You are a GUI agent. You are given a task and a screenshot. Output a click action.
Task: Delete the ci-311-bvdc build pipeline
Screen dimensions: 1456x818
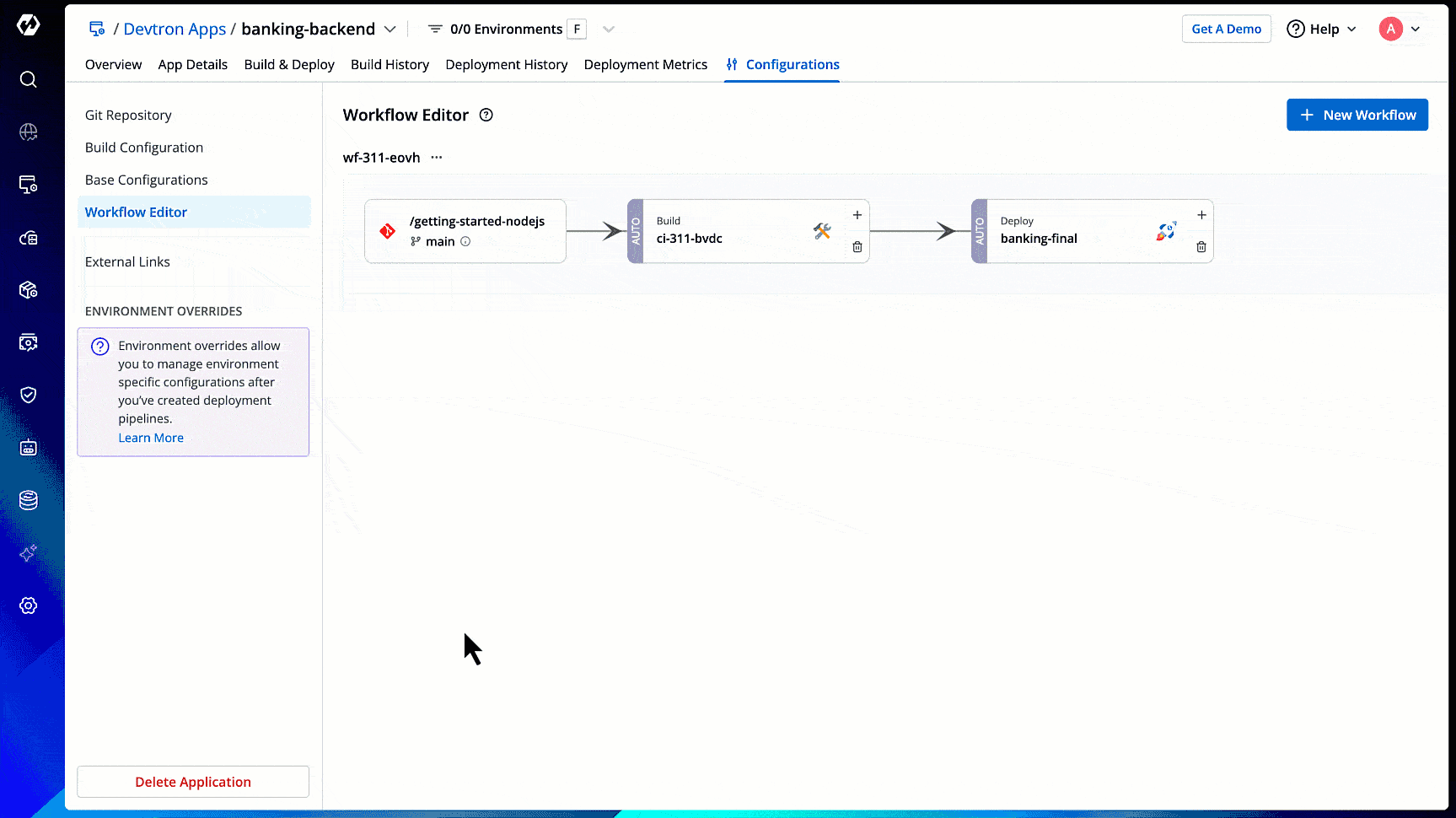(857, 247)
